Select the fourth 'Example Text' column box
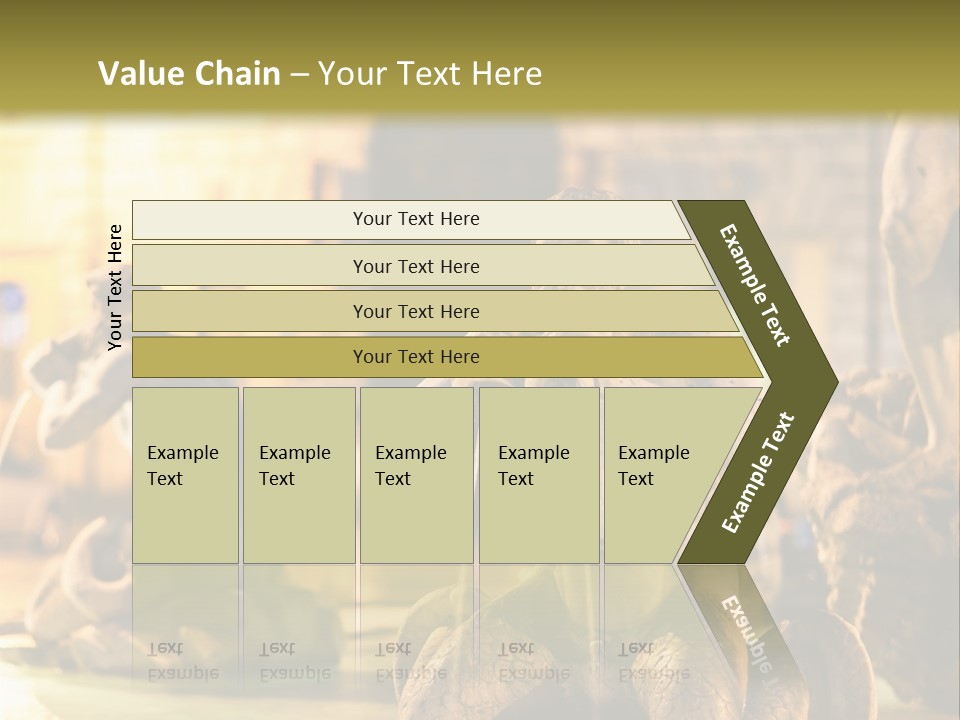960x720 pixels. [x=539, y=475]
